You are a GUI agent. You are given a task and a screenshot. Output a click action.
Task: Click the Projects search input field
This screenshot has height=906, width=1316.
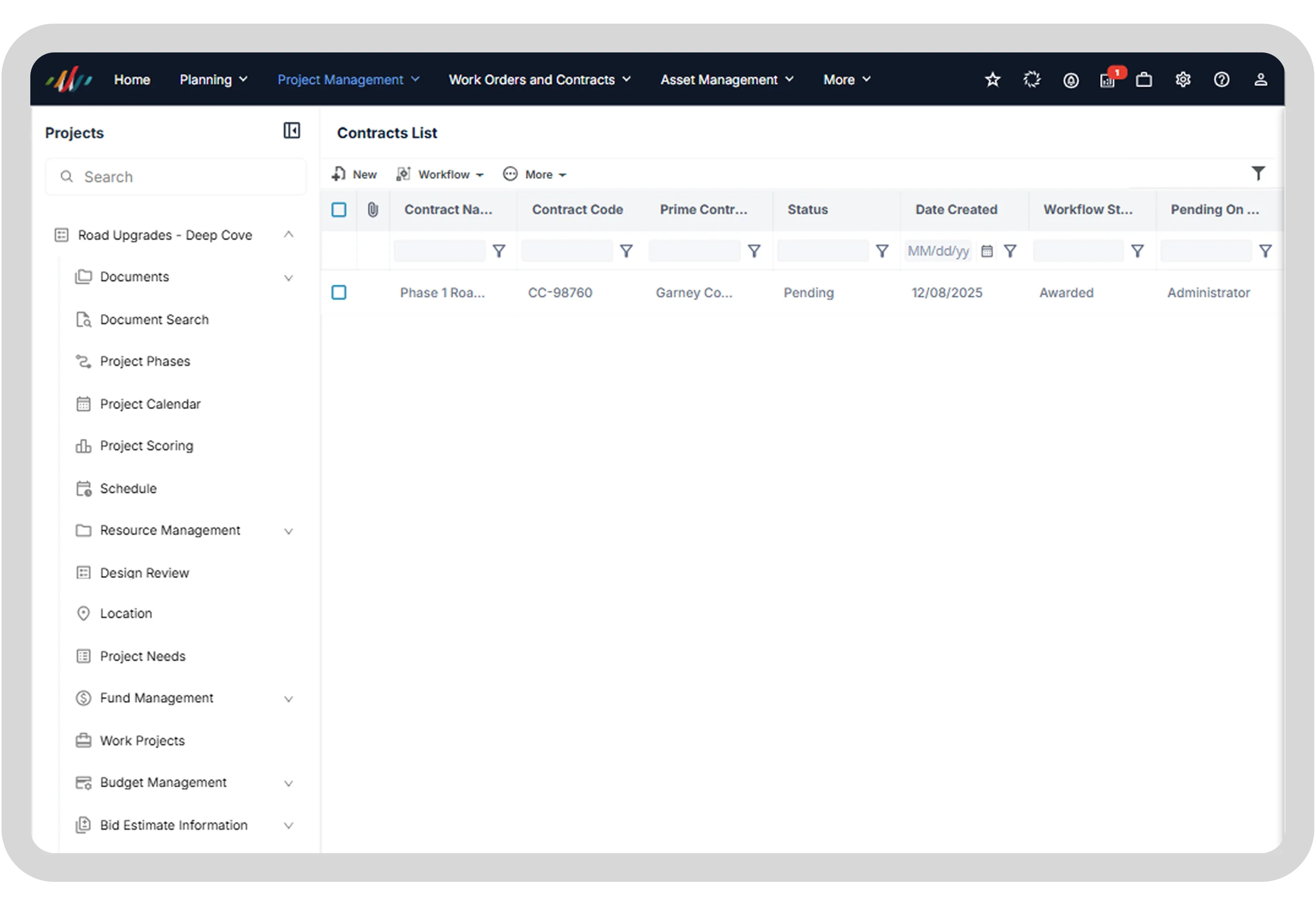point(176,177)
